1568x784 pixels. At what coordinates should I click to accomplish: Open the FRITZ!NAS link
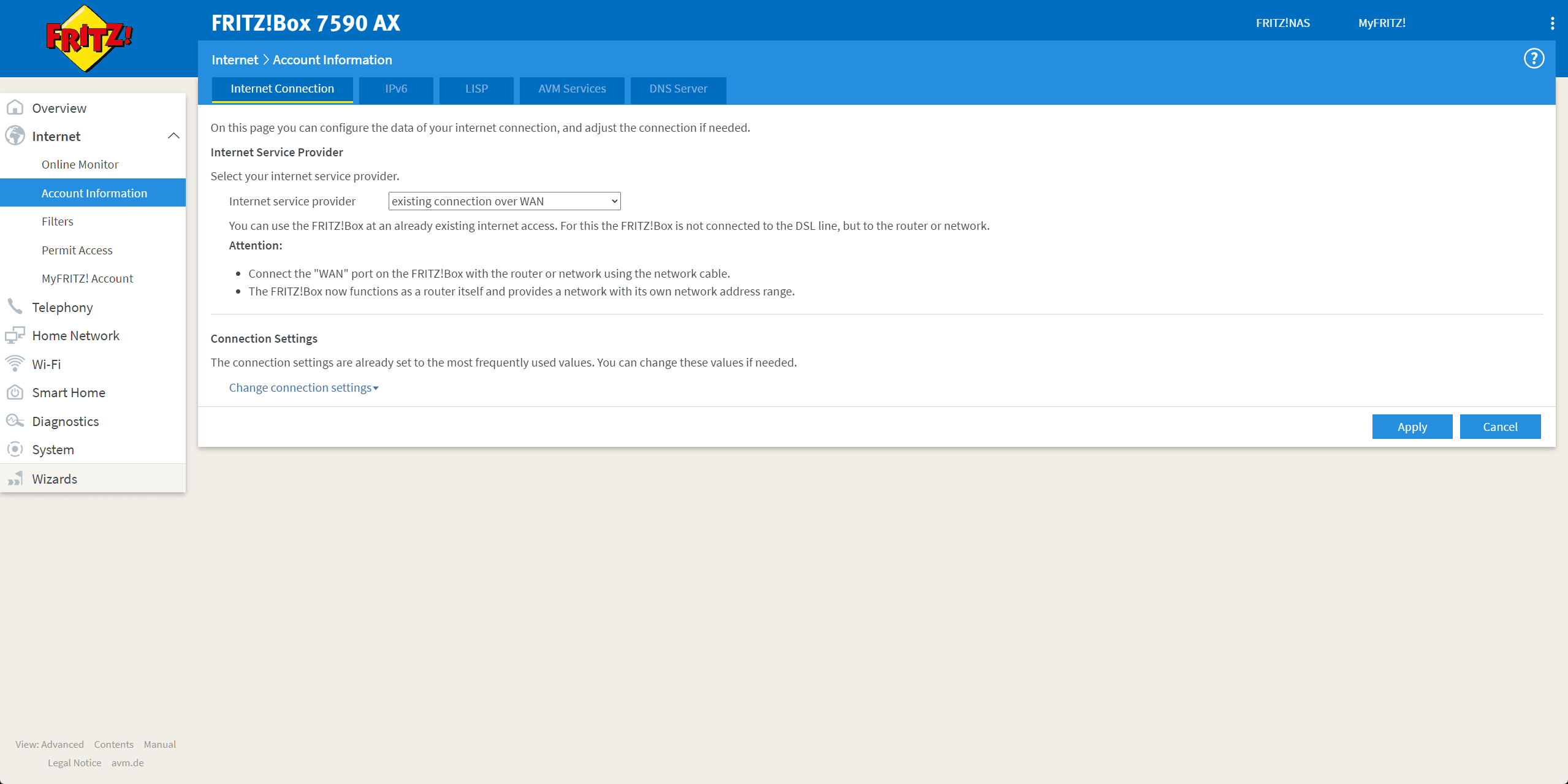1282,23
